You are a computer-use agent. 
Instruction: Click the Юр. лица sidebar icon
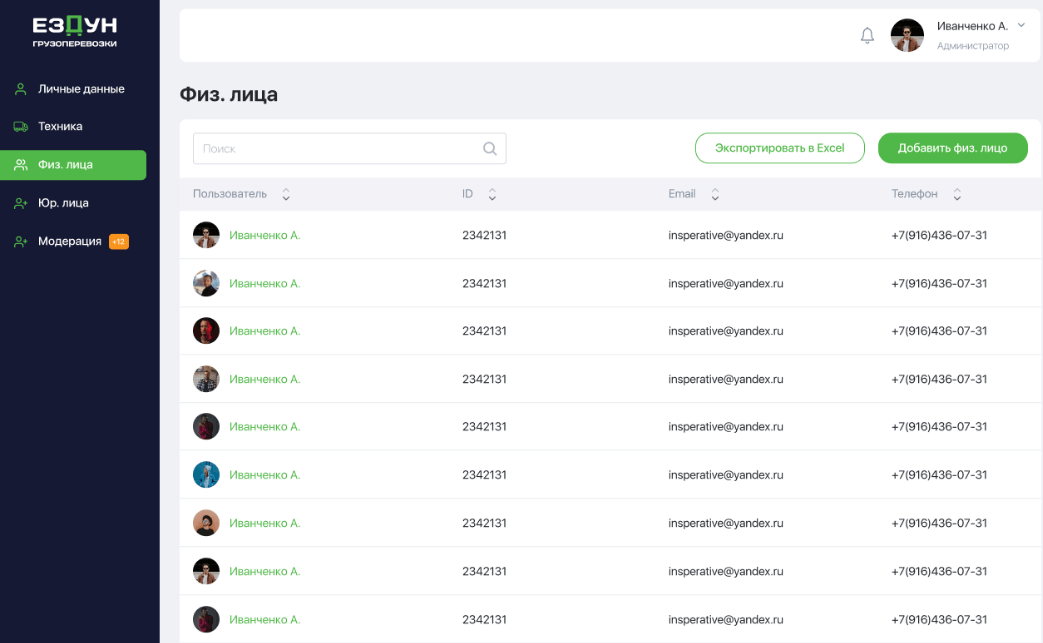(x=20, y=203)
